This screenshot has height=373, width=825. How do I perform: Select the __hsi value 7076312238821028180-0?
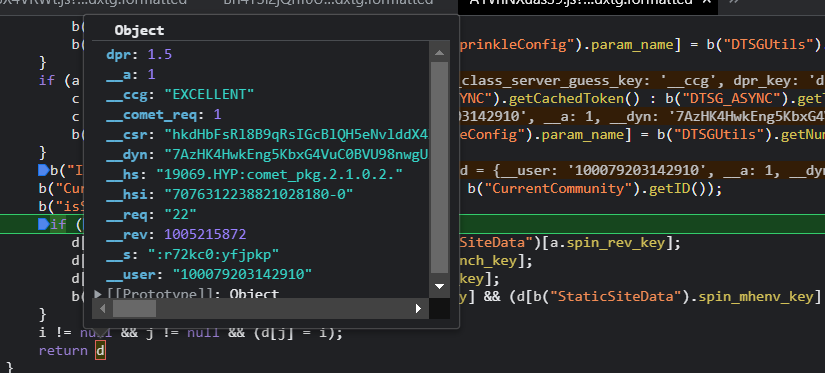click(x=259, y=195)
